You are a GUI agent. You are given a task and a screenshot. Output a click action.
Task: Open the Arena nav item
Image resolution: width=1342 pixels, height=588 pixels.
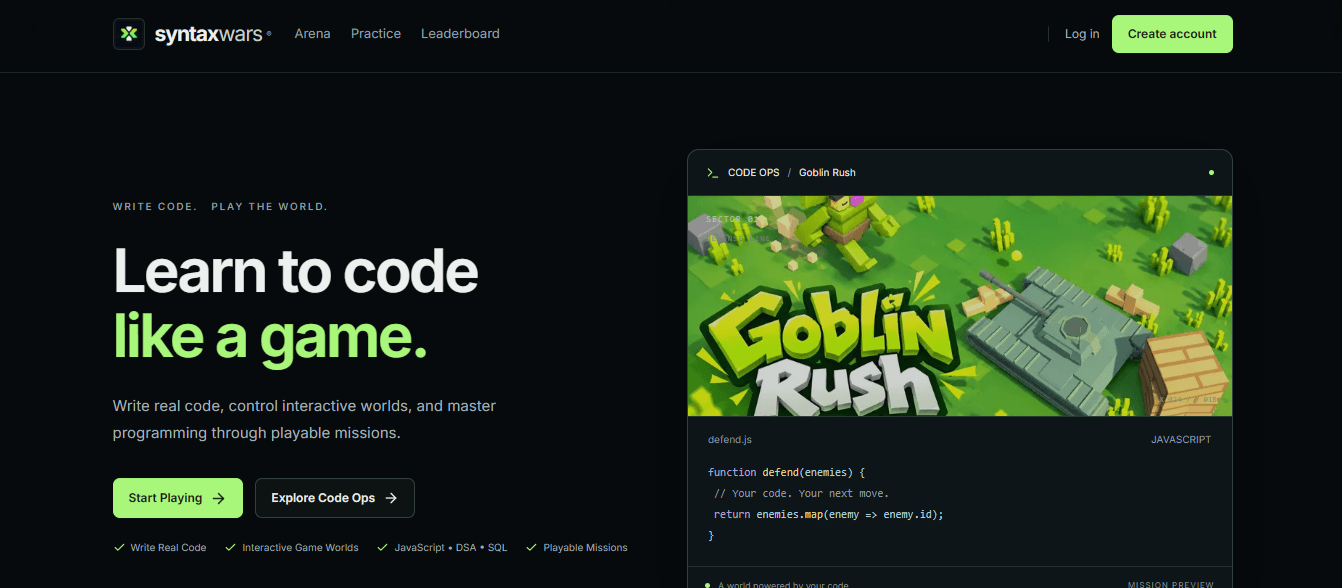coord(312,34)
